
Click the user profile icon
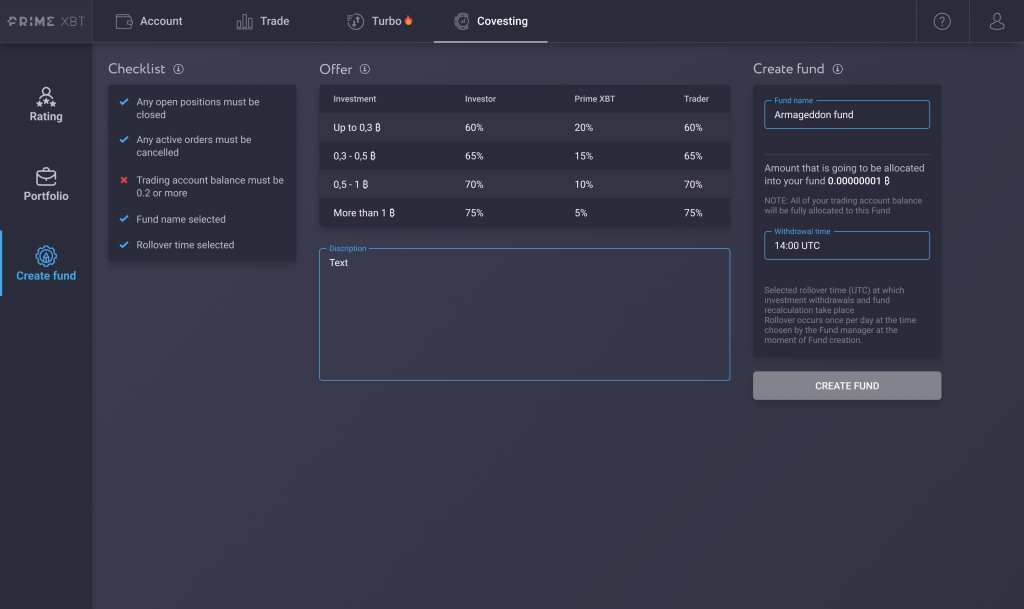(x=995, y=20)
